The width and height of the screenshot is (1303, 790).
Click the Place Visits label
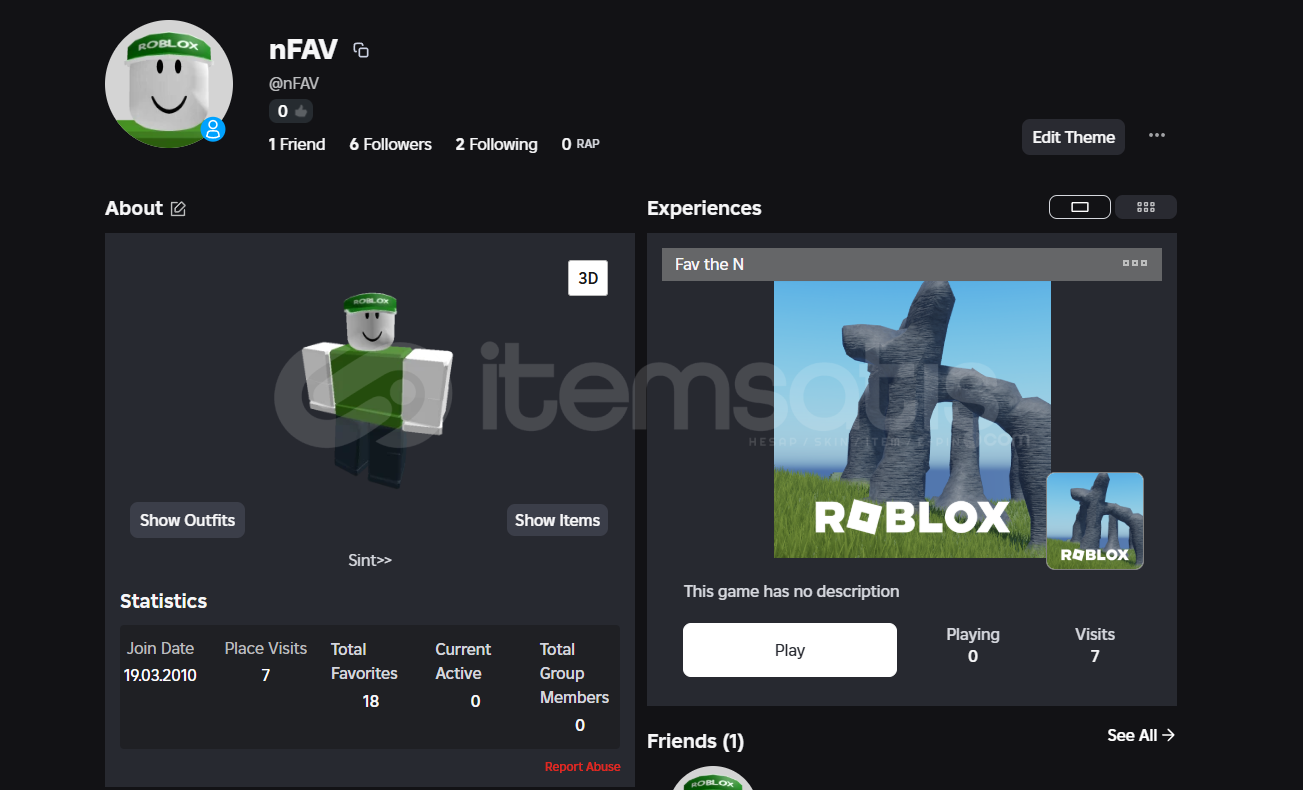coord(266,648)
